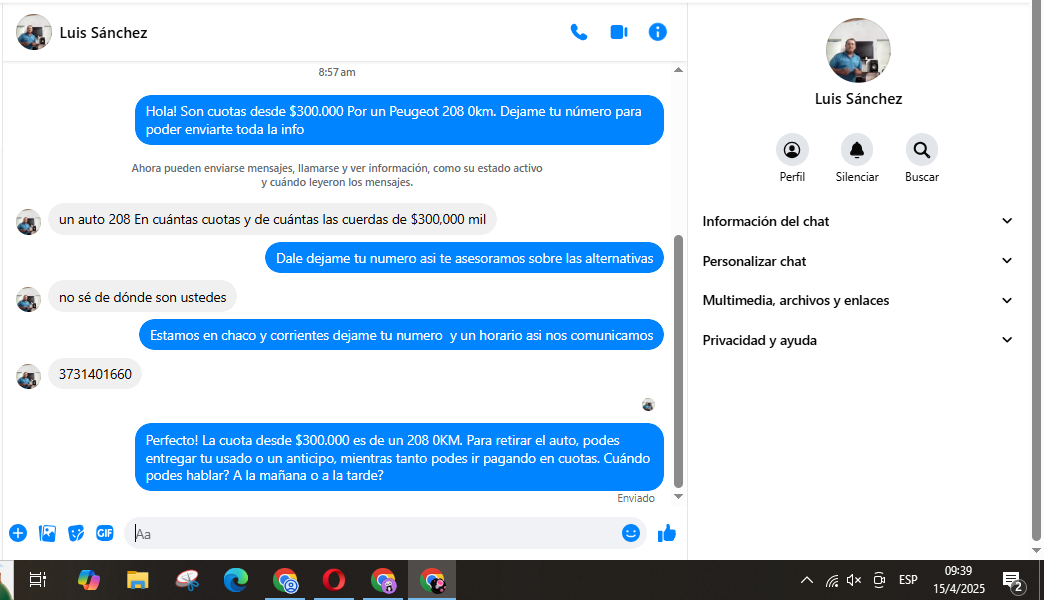Click the Aa message input field
Viewport: 1044px width, 600px height.
[x=375, y=533]
